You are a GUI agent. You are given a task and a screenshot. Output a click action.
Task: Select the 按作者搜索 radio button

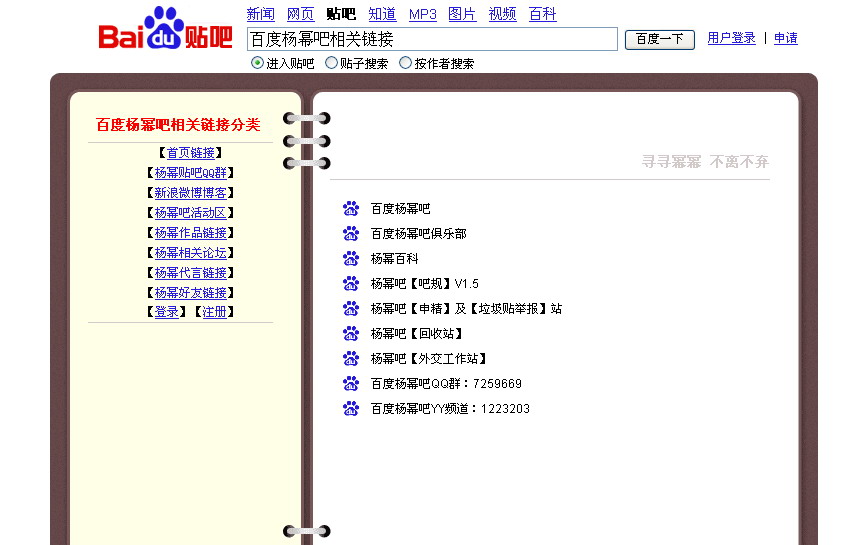[x=405, y=63]
